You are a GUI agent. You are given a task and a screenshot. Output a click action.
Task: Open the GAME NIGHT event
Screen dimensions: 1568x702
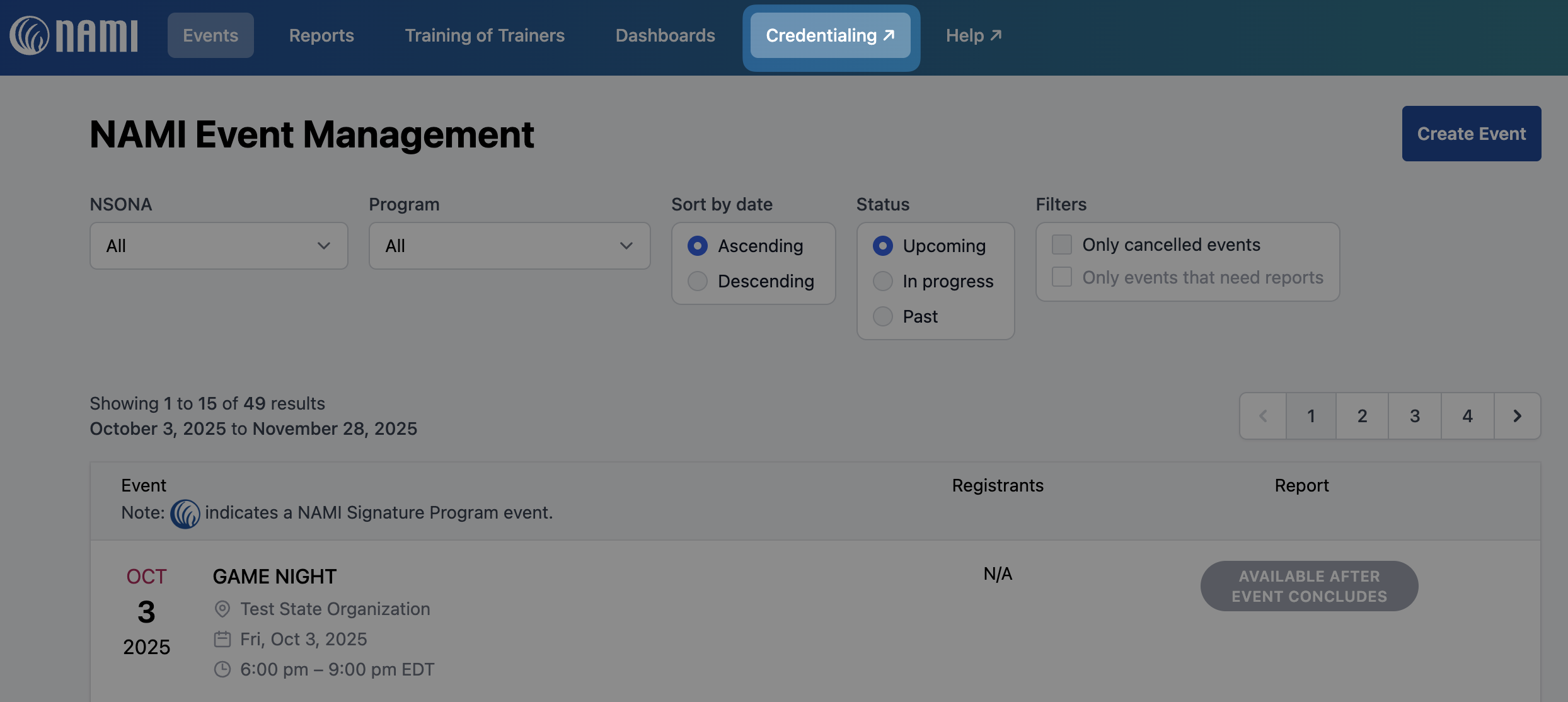(275, 577)
